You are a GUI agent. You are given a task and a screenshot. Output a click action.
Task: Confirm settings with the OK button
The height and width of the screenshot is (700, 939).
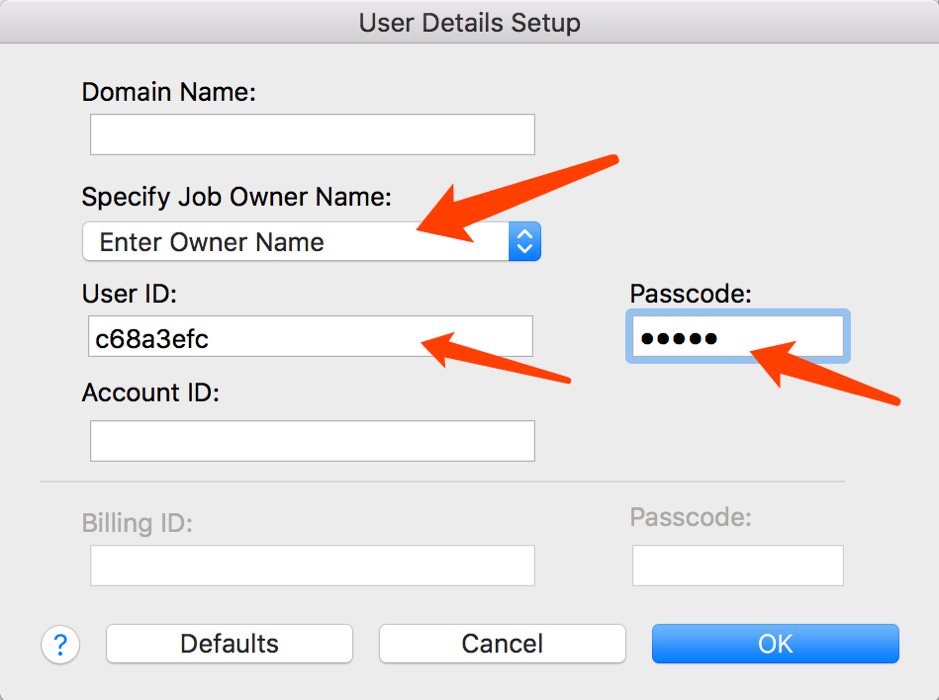775,644
